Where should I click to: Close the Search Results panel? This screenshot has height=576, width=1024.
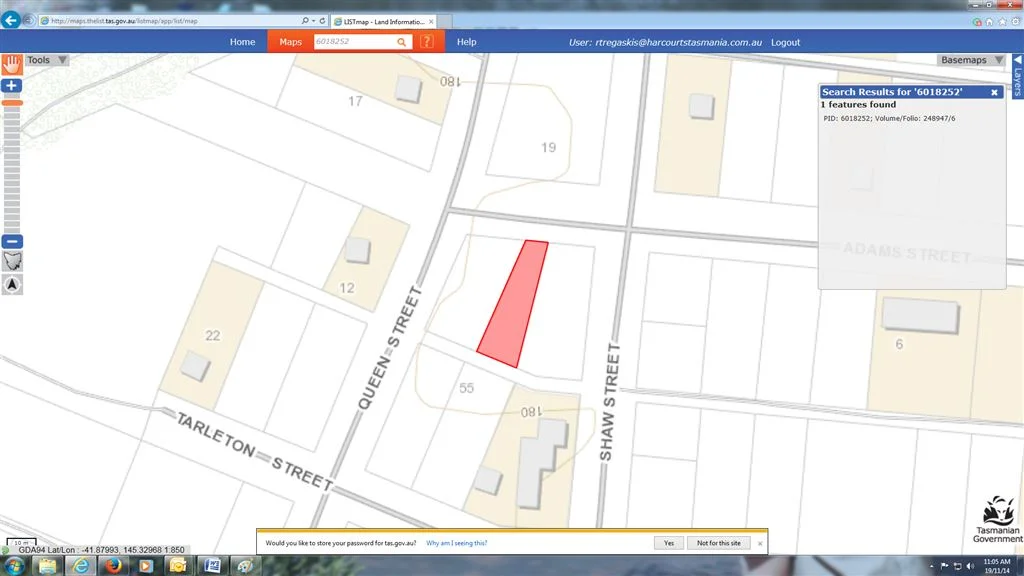(x=994, y=92)
